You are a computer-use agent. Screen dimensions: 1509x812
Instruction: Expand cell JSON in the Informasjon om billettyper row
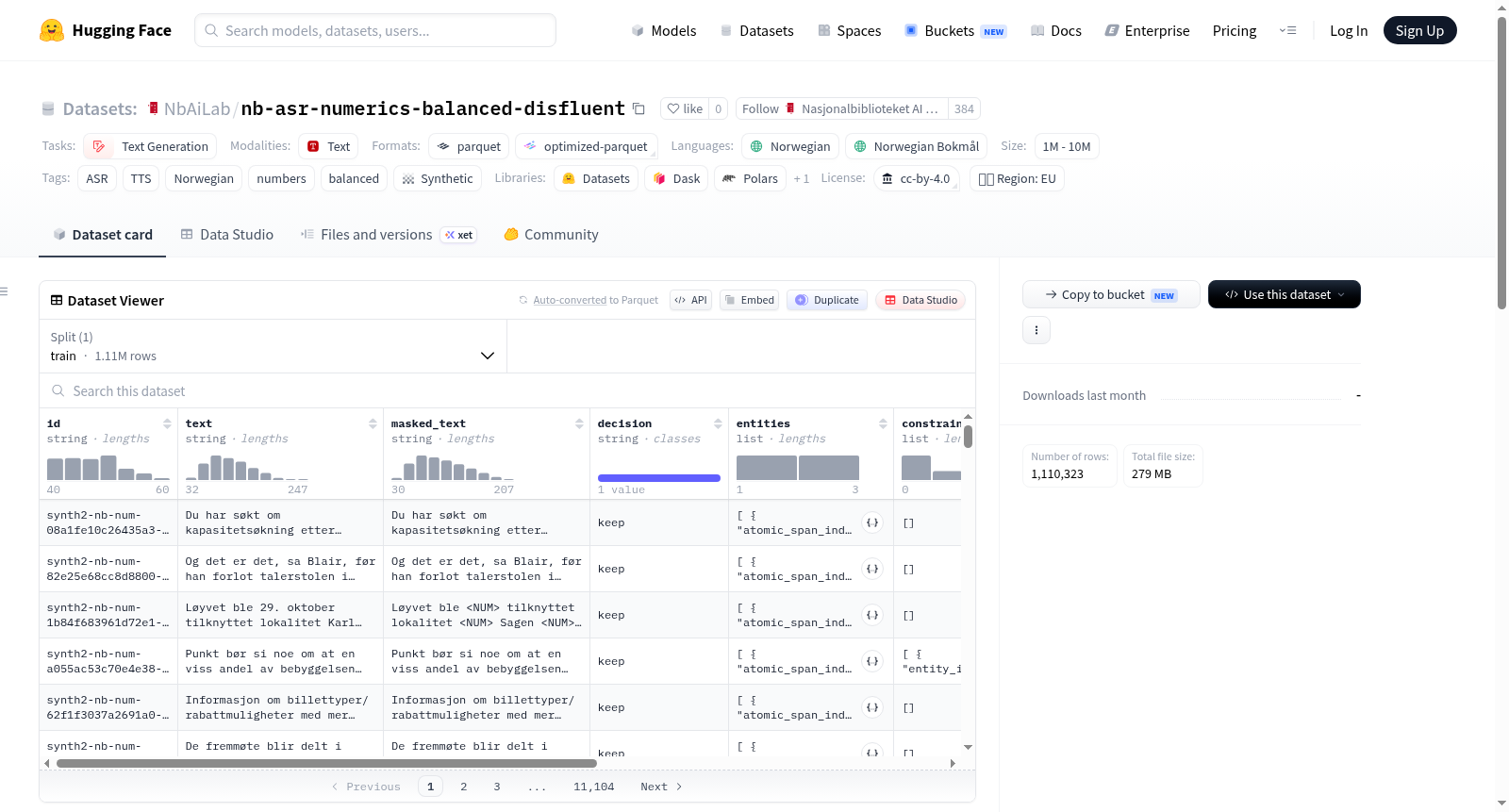coord(872,707)
